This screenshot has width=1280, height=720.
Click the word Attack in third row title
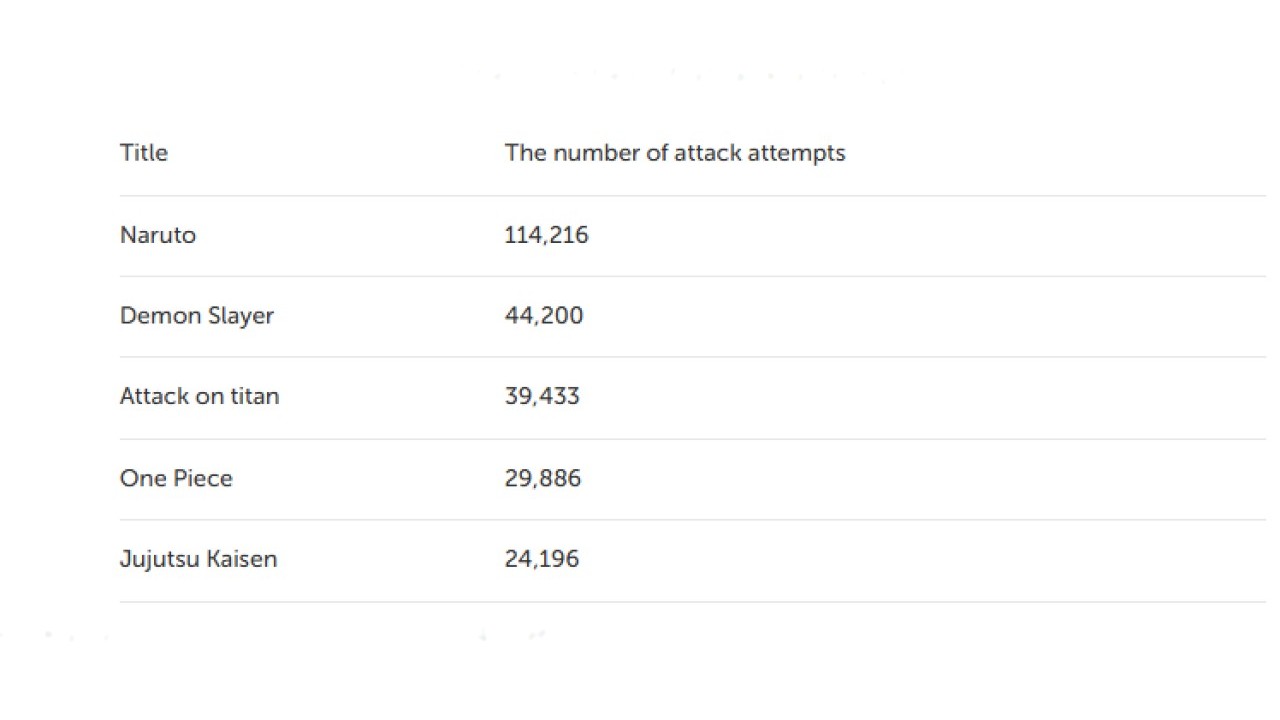point(154,396)
